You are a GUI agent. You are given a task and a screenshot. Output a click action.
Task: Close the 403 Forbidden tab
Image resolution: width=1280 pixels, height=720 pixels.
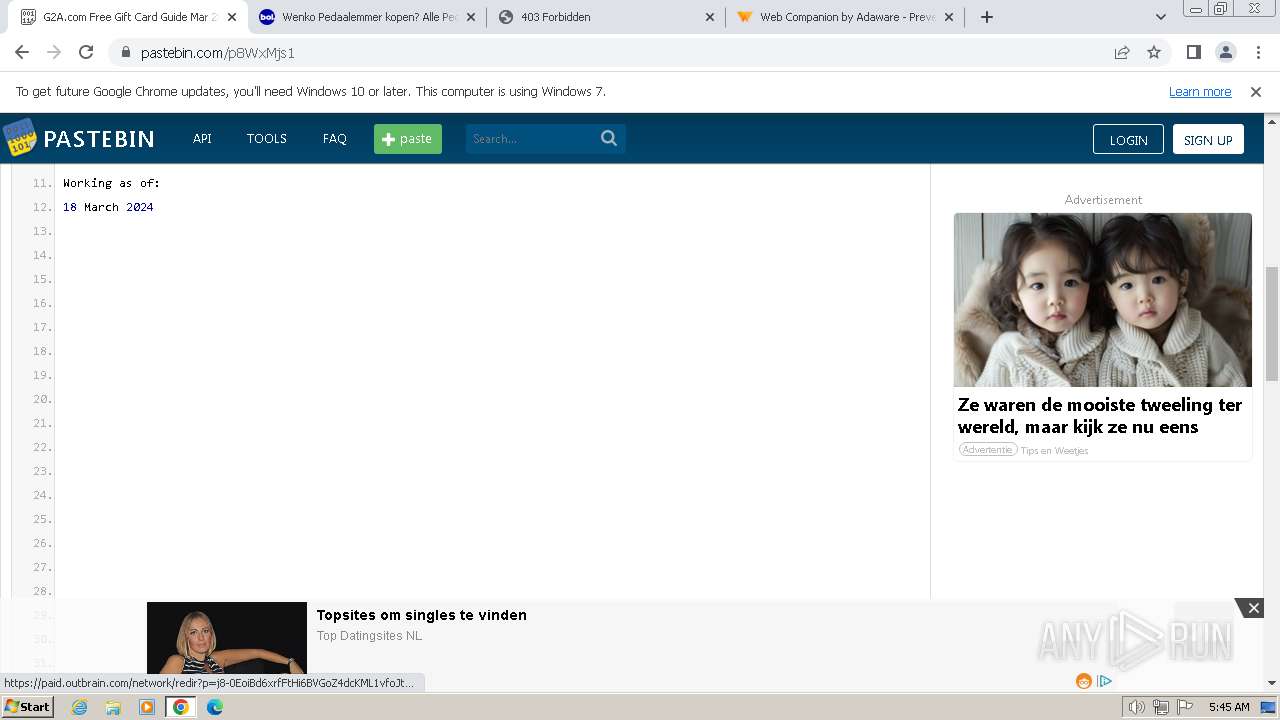coord(710,17)
